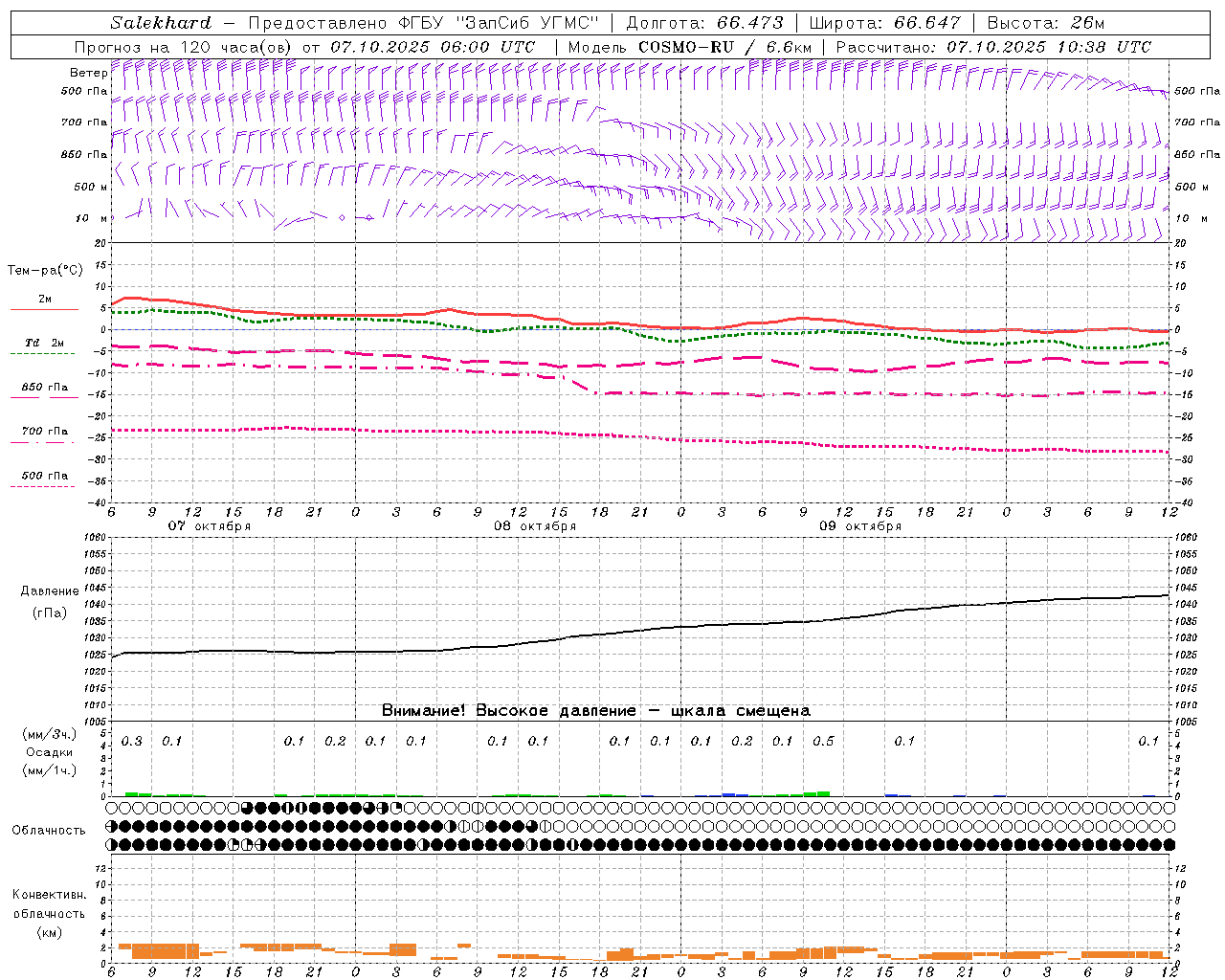Image resolution: width=1225 pixels, height=980 pixels.
Task: Select the Модель COSMO-RU / 6.6км label
Action: (x=690, y=47)
